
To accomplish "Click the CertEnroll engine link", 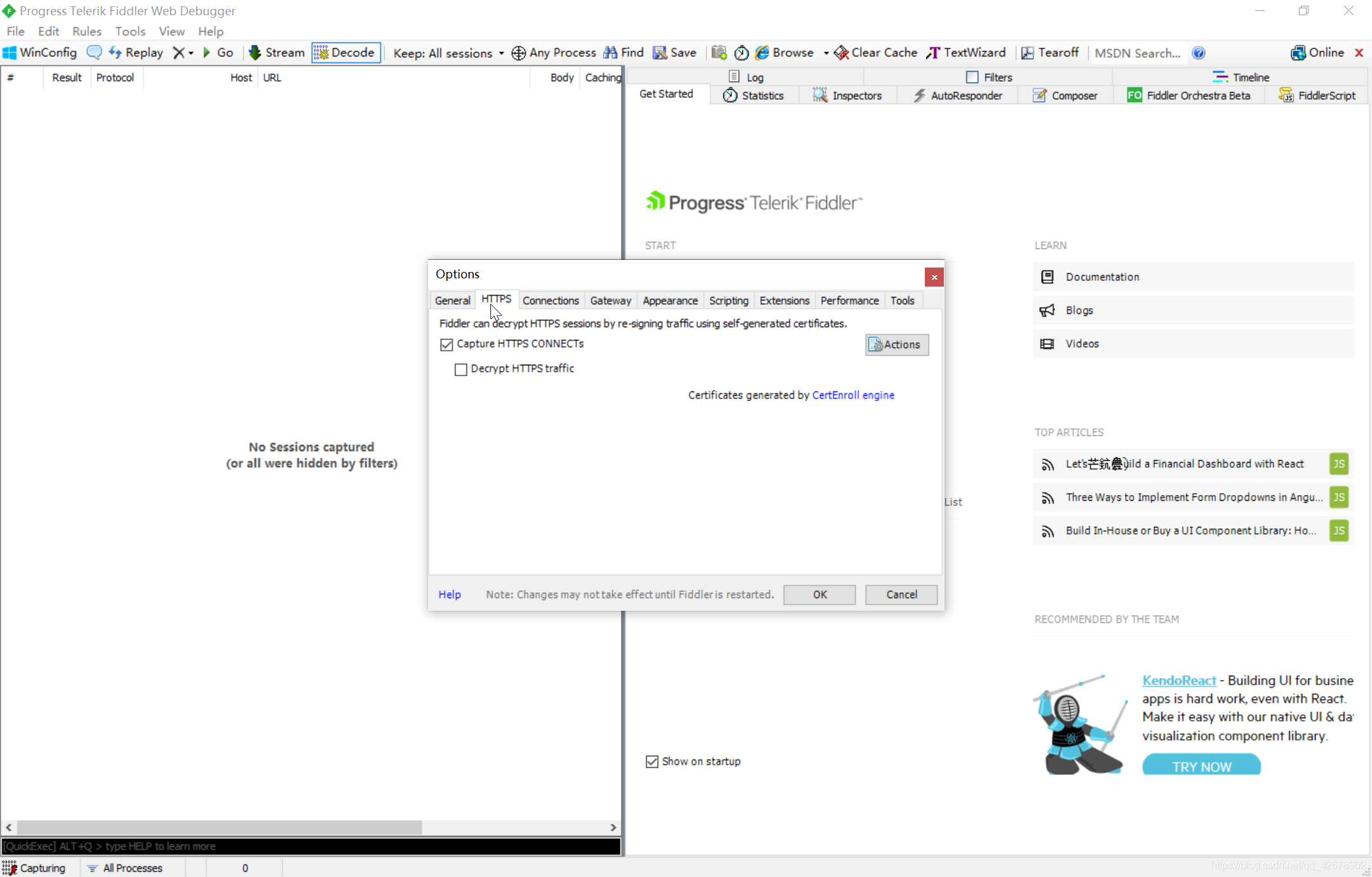I will pos(852,395).
